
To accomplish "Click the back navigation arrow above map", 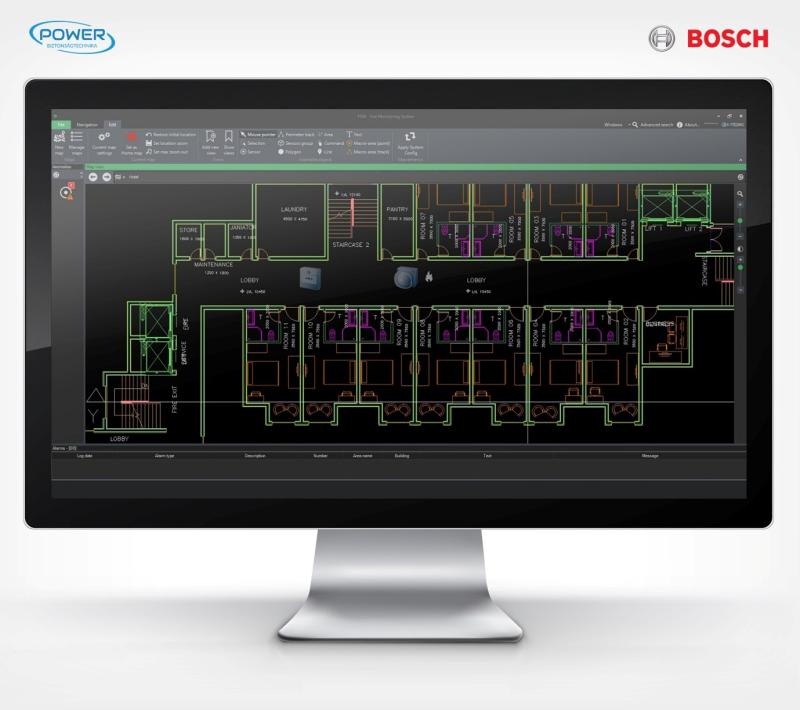I will 94,176.
